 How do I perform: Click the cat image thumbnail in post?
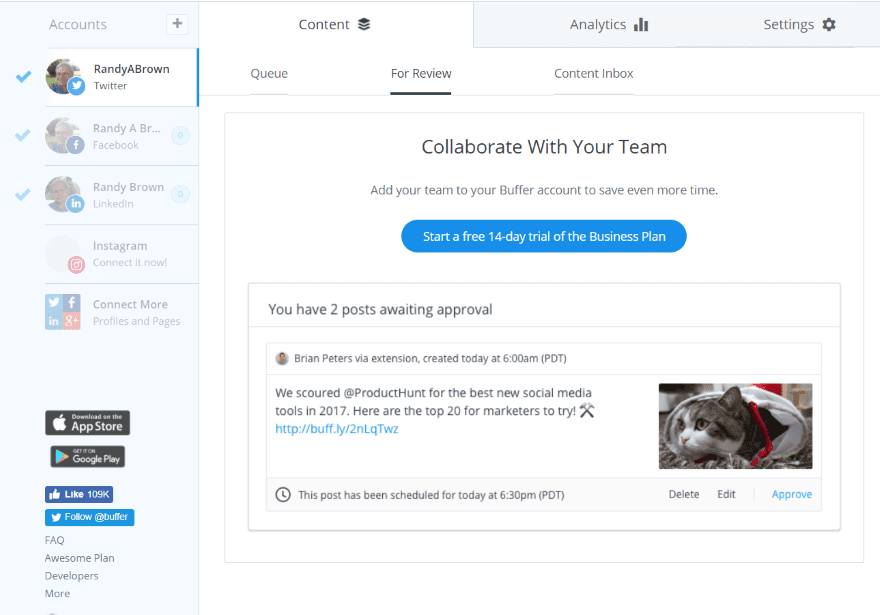pyautogui.click(x=735, y=426)
